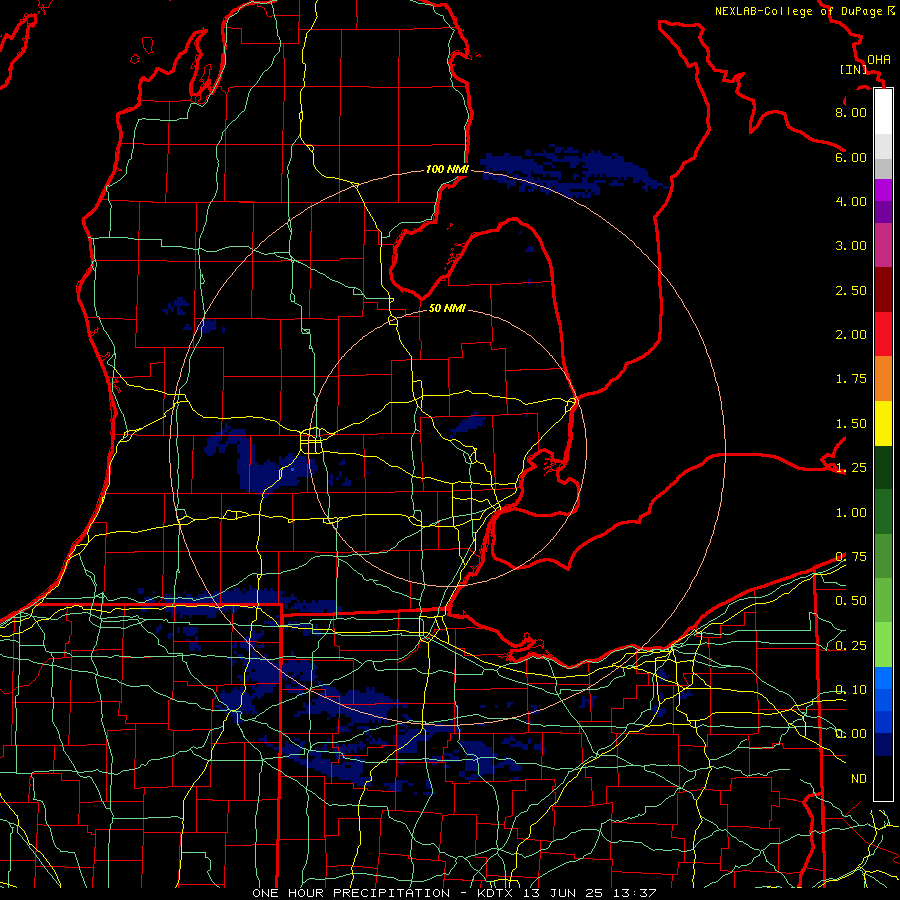Select the 0.25 inch legend value
The width and height of the screenshot is (900, 900).
[x=851, y=646]
